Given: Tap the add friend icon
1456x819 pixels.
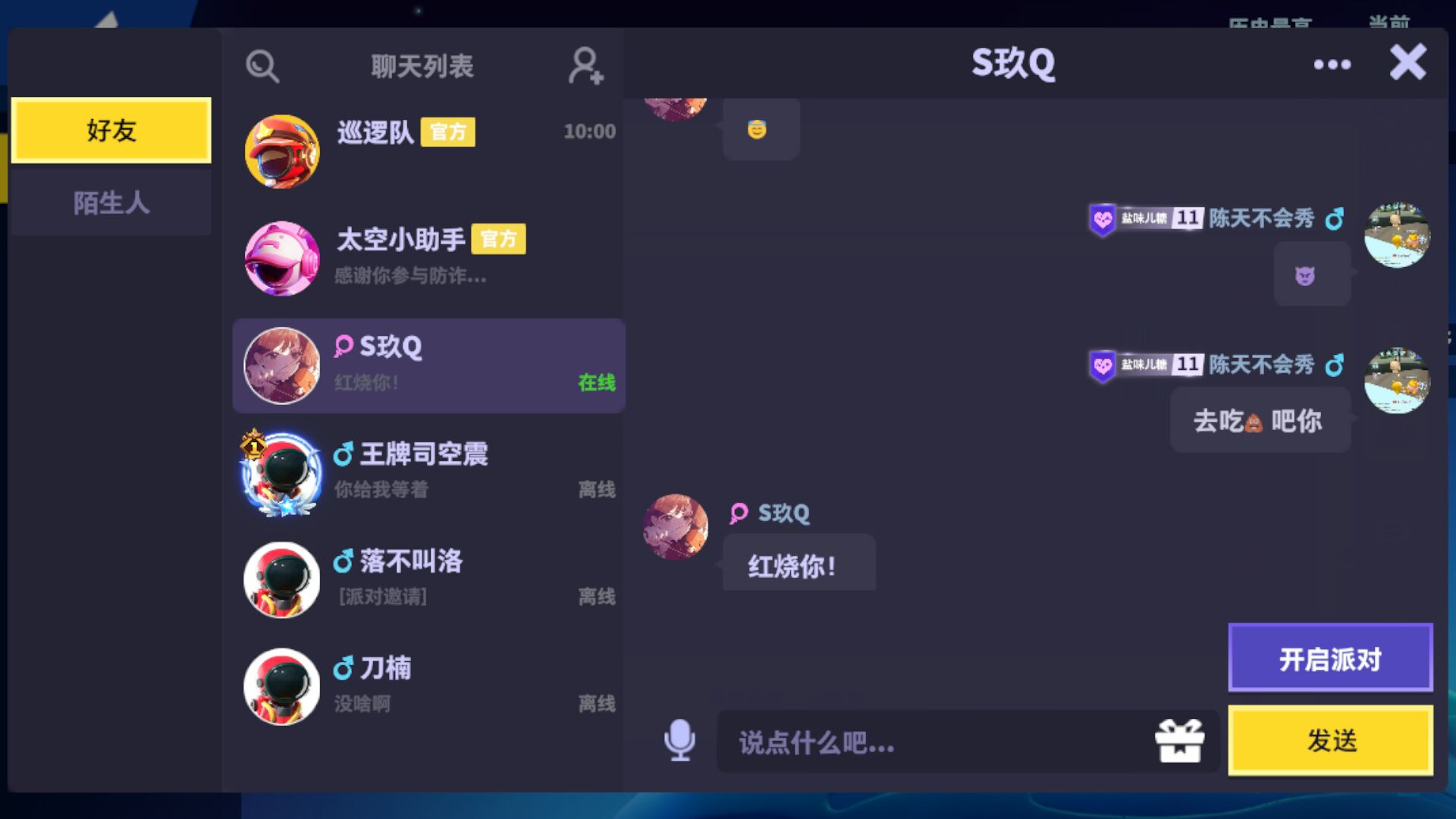Looking at the screenshot, I should [x=585, y=66].
